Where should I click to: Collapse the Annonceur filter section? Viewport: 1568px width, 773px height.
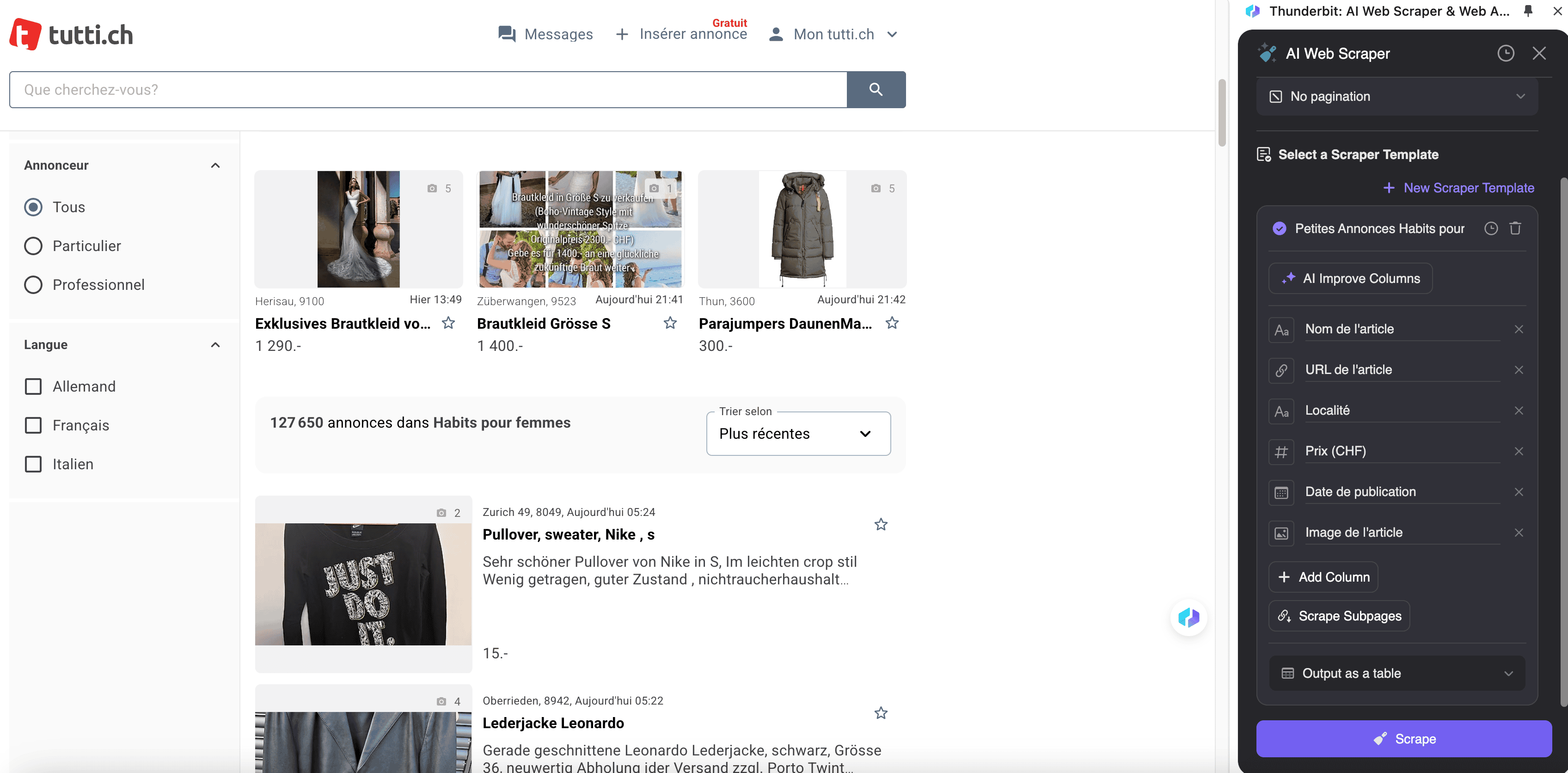tap(215, 166)
